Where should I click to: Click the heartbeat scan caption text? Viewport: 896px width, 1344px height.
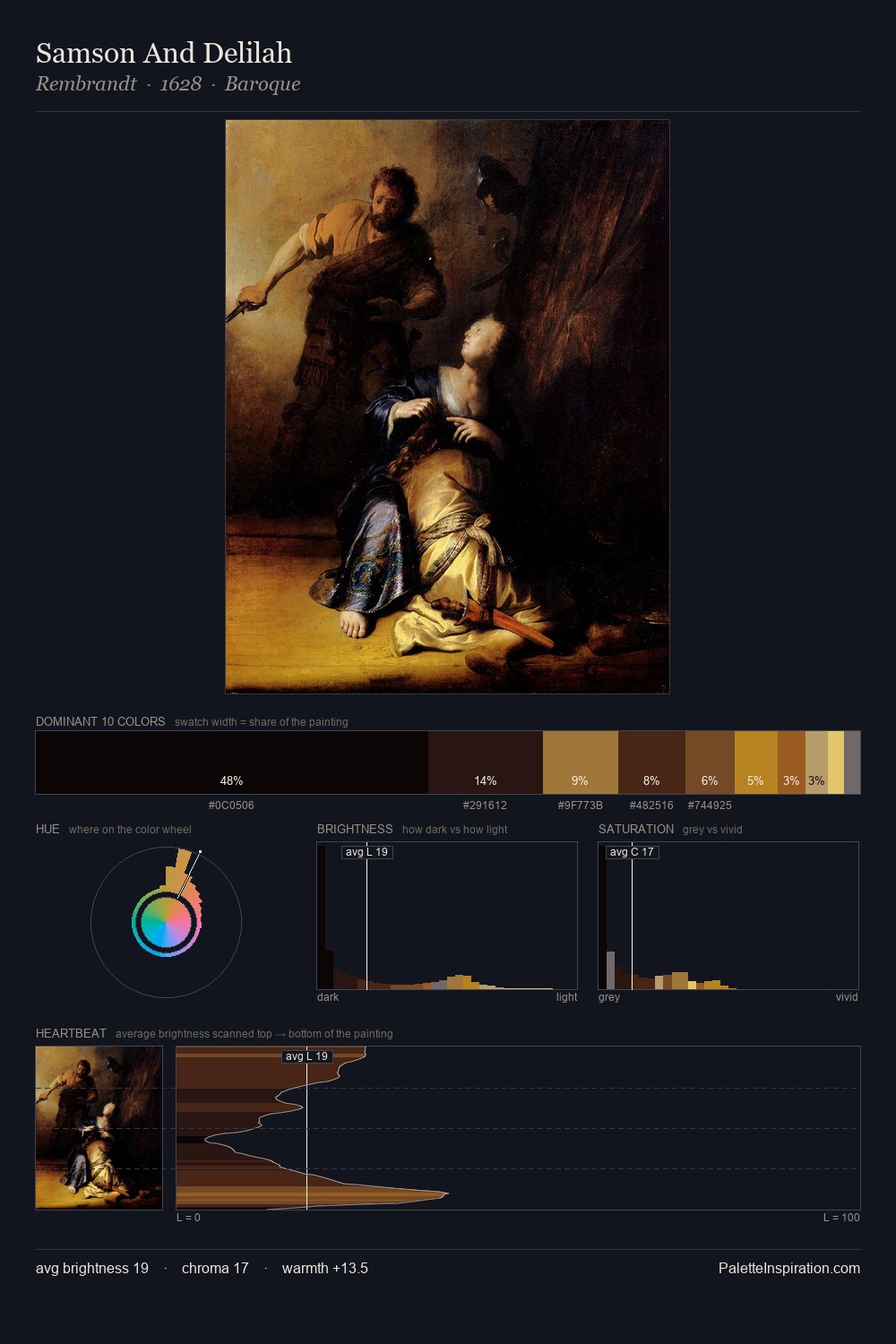[254, 1034]
